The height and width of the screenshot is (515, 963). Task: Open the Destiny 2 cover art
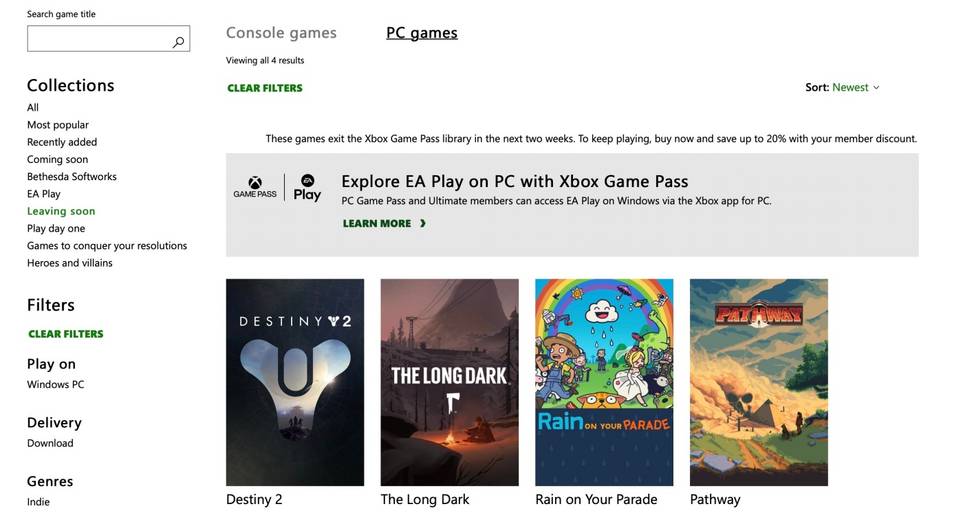pyautogui.click(x=295, y=382)
